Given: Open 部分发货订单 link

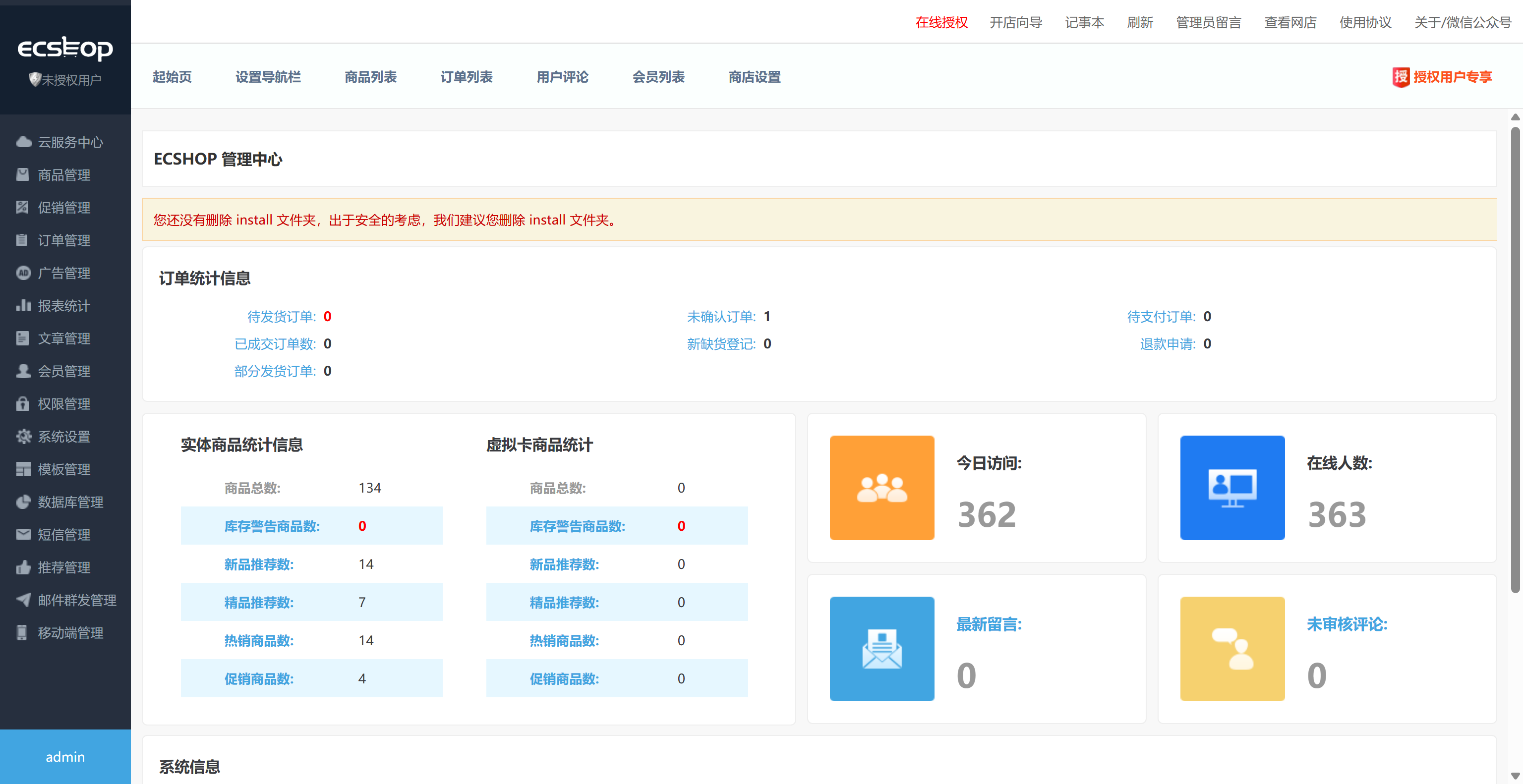Looking at the screenshot, I should pyautogui.click(x=275, y=371).
